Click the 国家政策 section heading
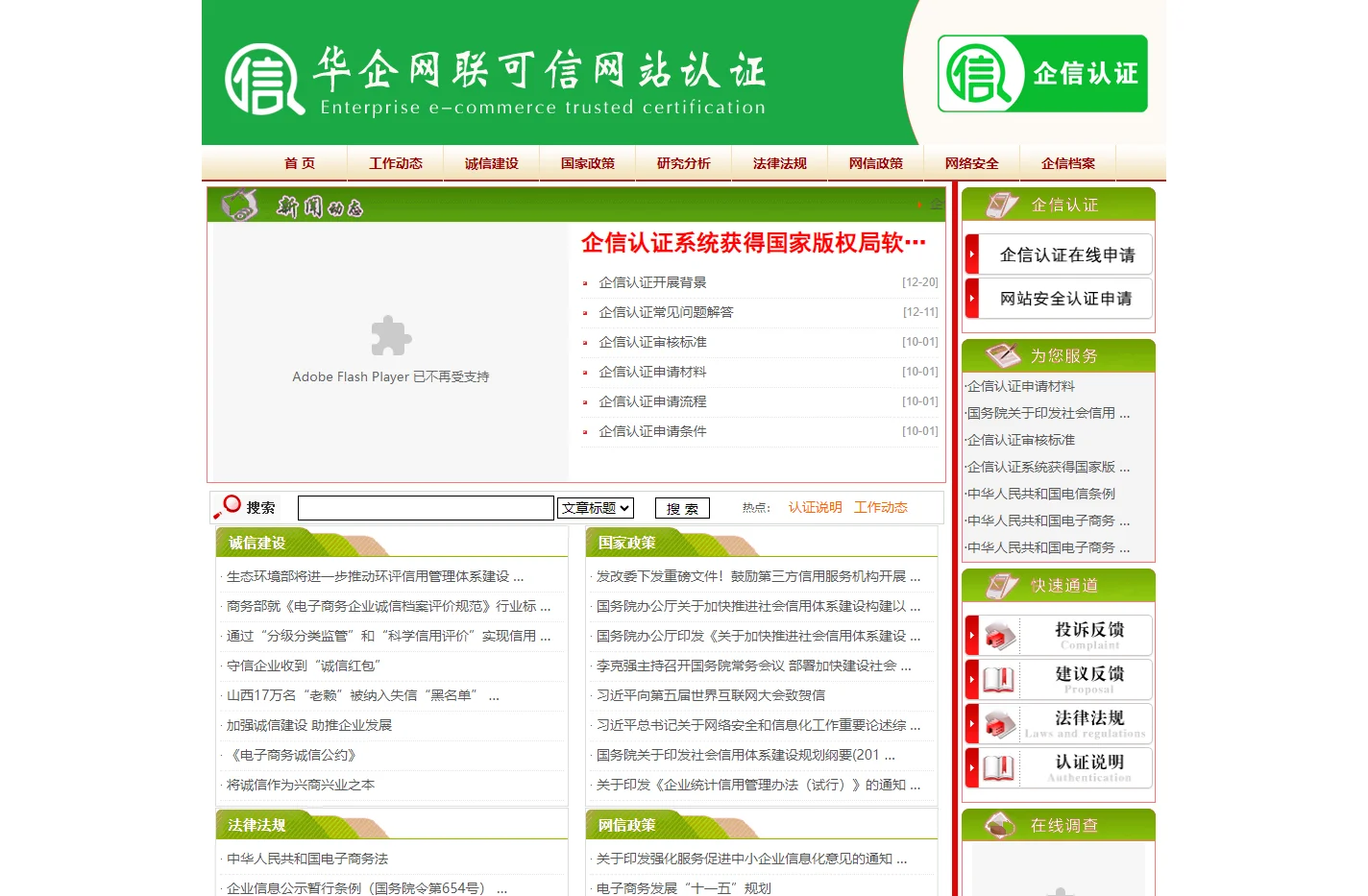The width and height of the screenshot is (1368, 896). pyautogui.click(x=626, y=543)
